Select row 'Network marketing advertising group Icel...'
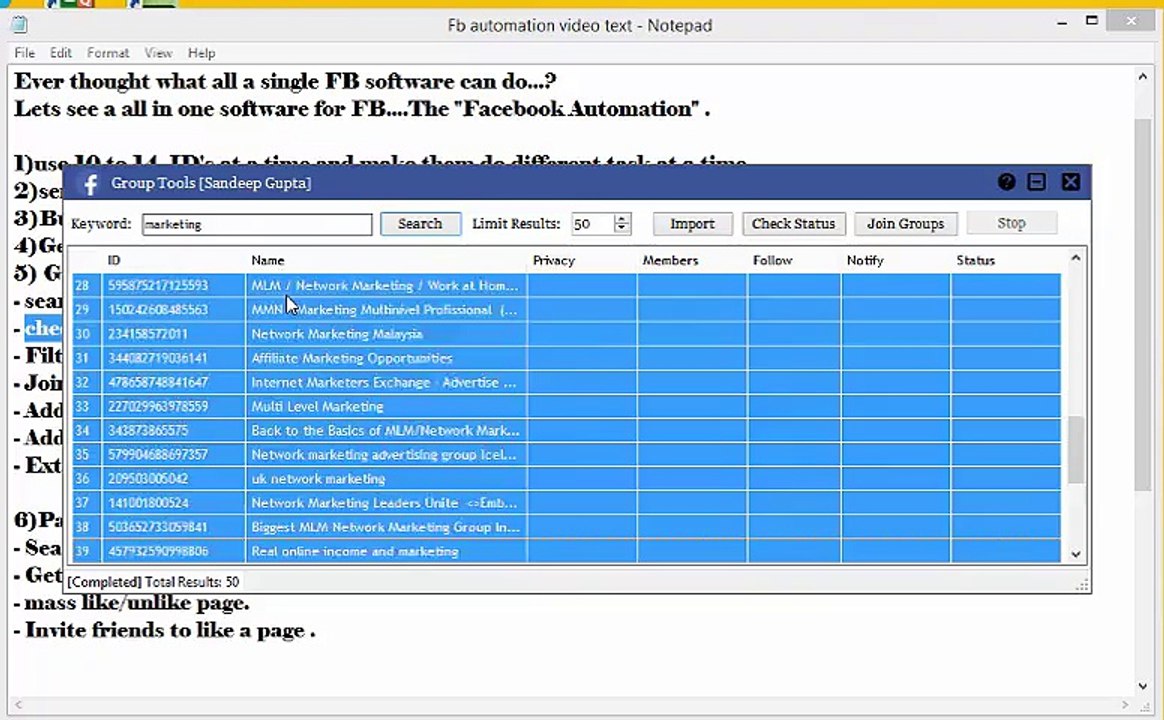1164x720 pixels. coord(566,454)
